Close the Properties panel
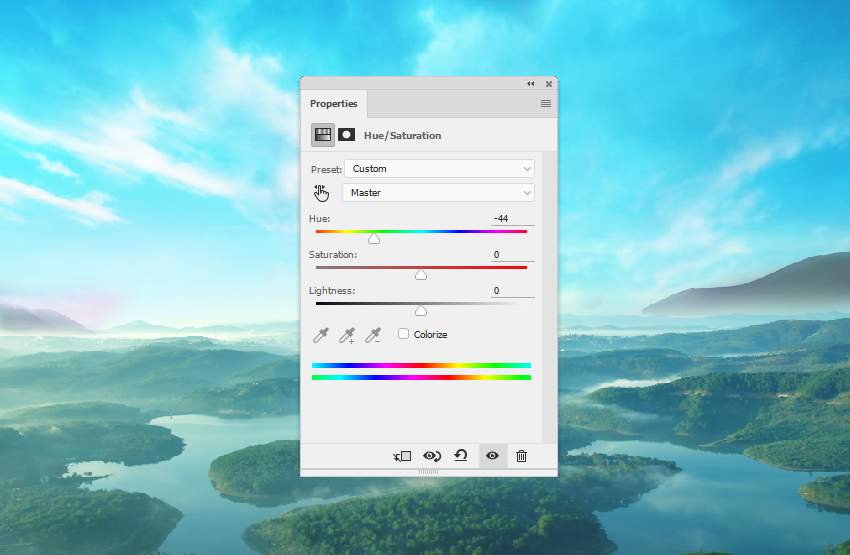Screen dimensions: 850x555 [x=549, y=83]
